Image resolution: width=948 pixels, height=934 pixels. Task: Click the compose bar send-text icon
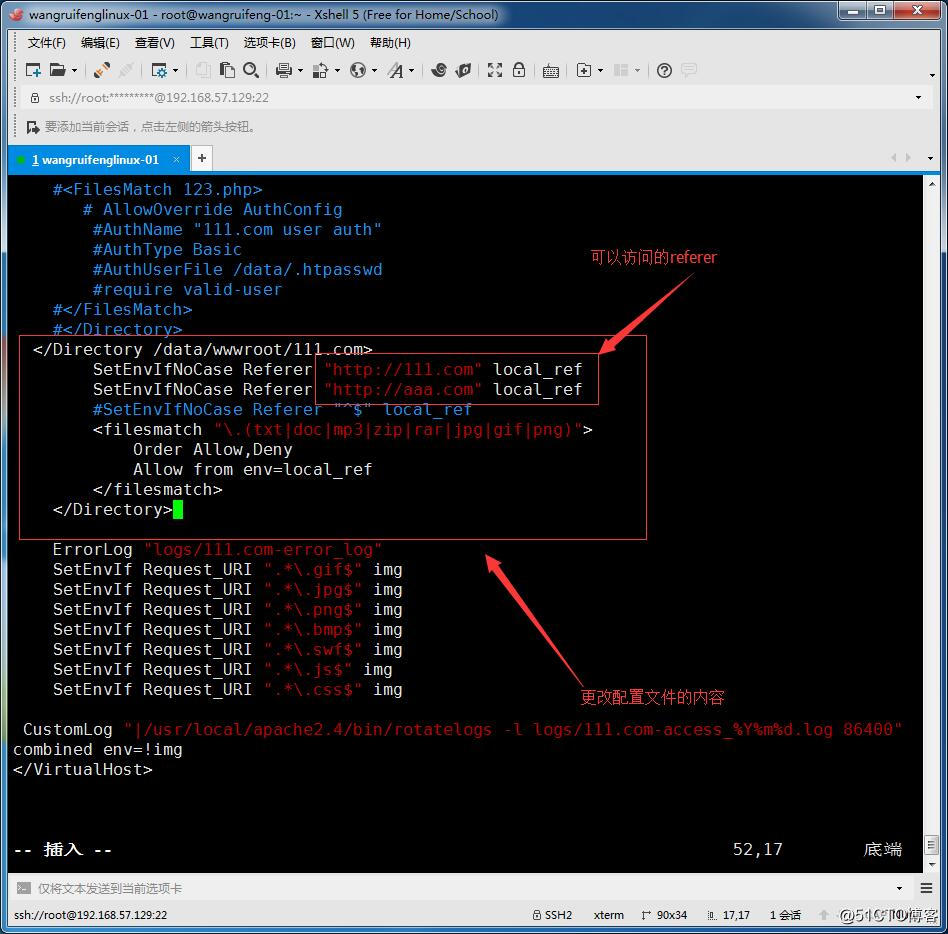point(24,888)
